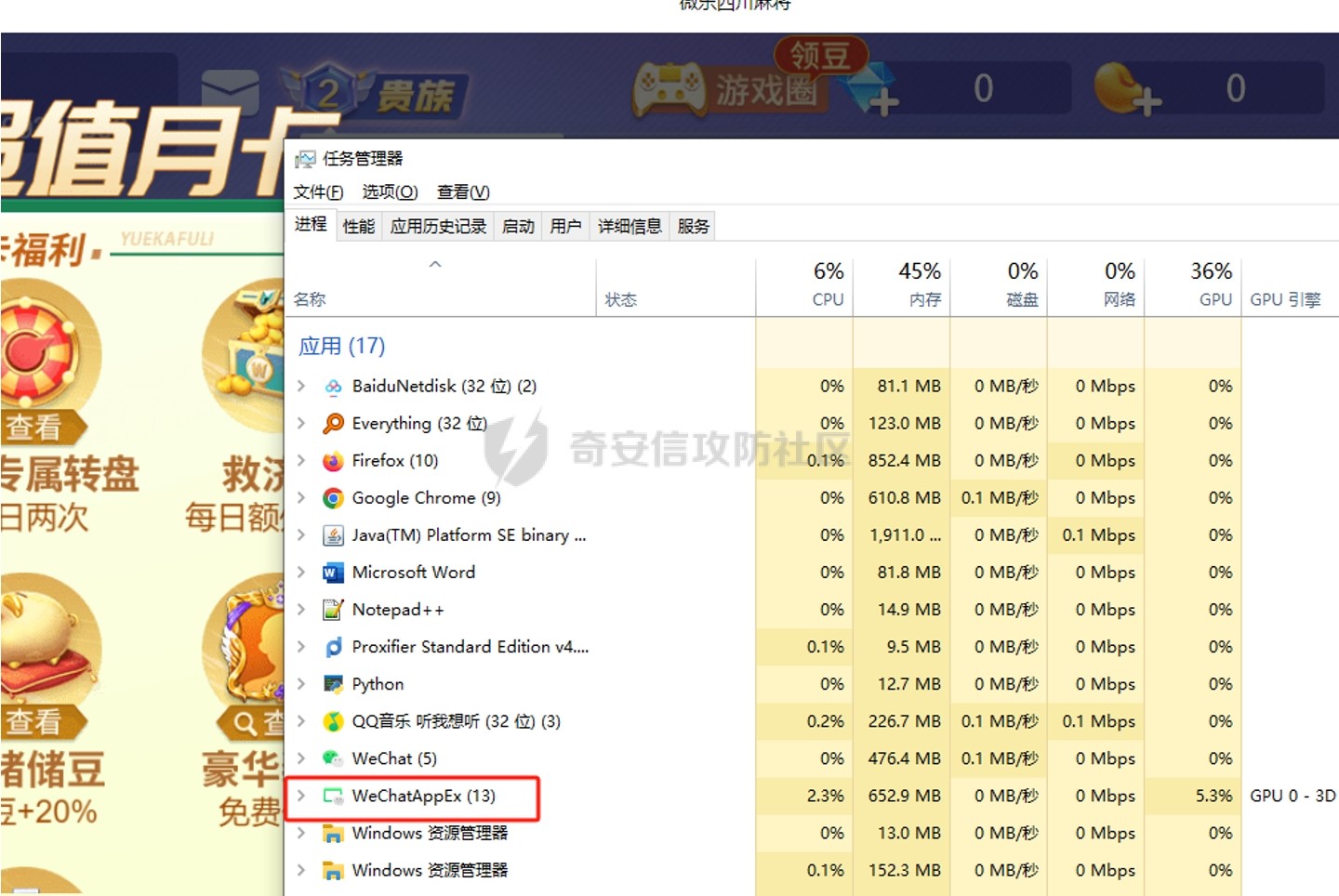Viewport: 1339px width, 896px height.
Task: Select the 进程 tab
Action: click(x=311, y=224)
